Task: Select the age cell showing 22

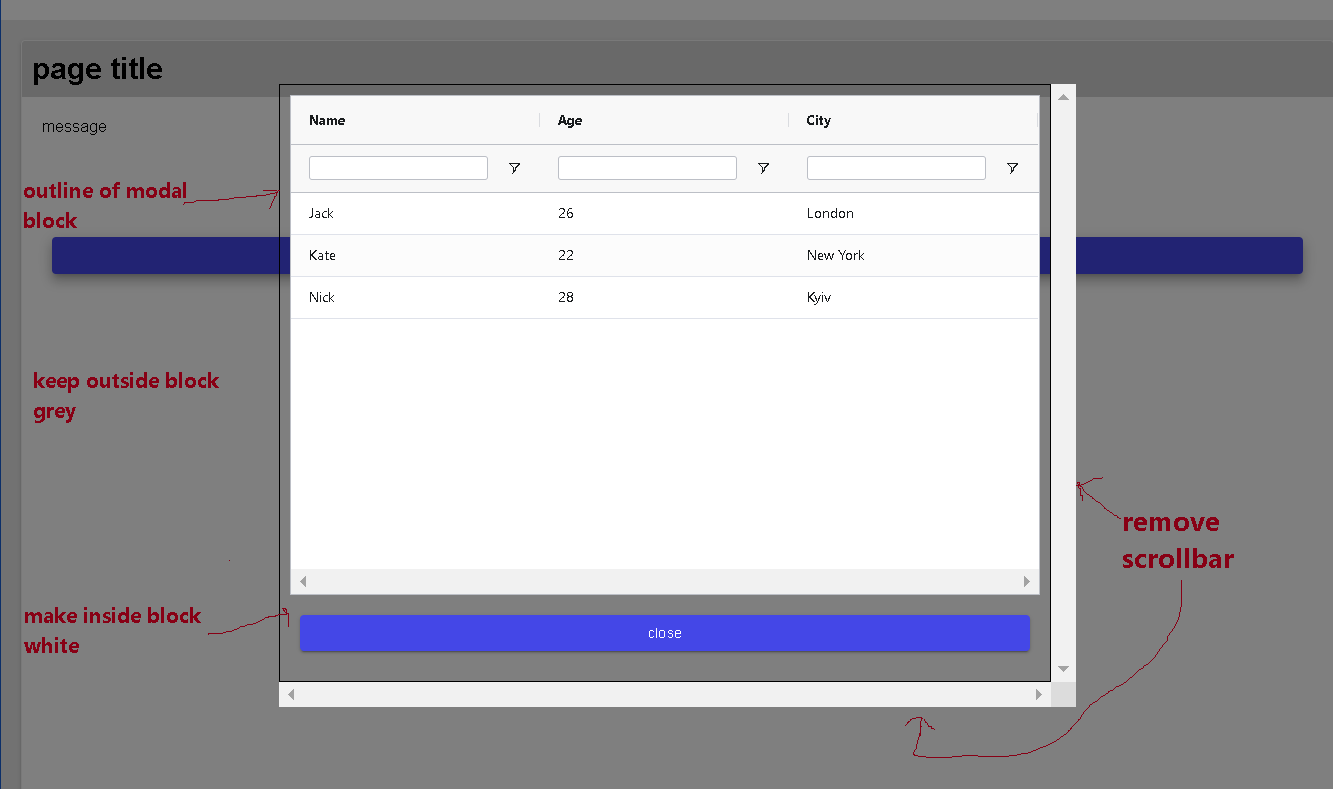Action: point(664,255)
